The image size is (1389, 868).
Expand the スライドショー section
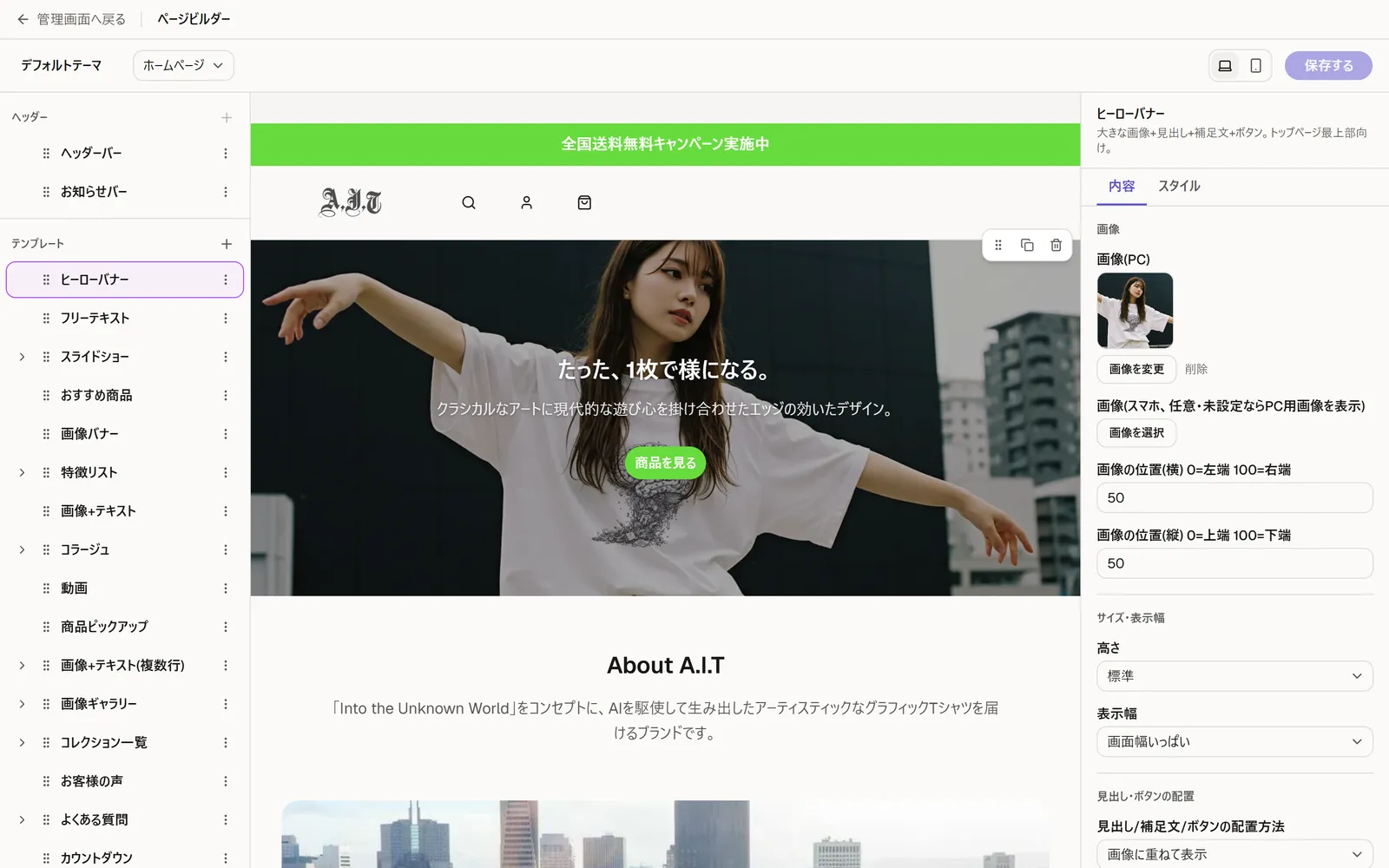22,357
